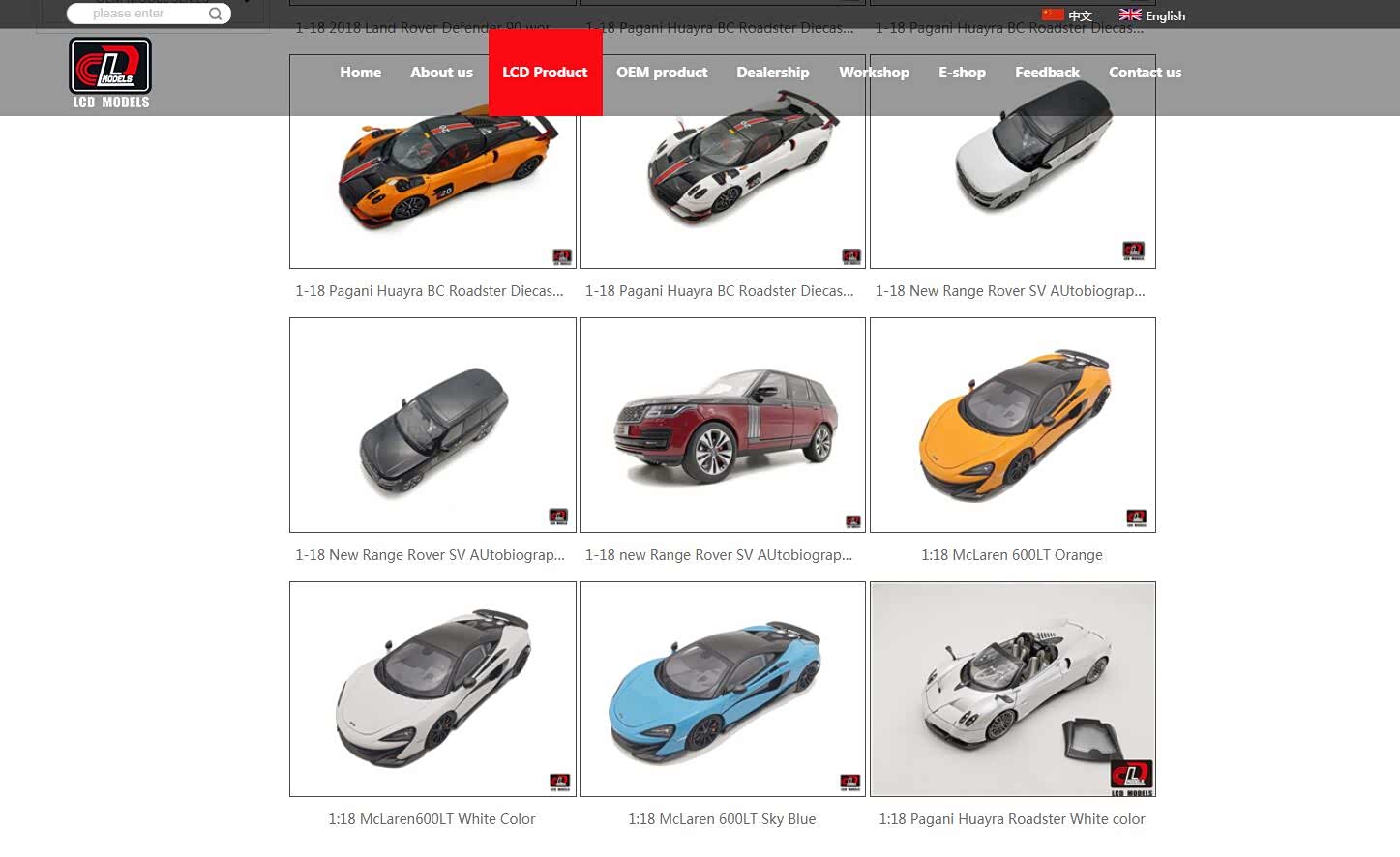The width and height of the screenshot is (1400, 857).
Task: Navigate to Dealership
Action: [x=772, y=73]
